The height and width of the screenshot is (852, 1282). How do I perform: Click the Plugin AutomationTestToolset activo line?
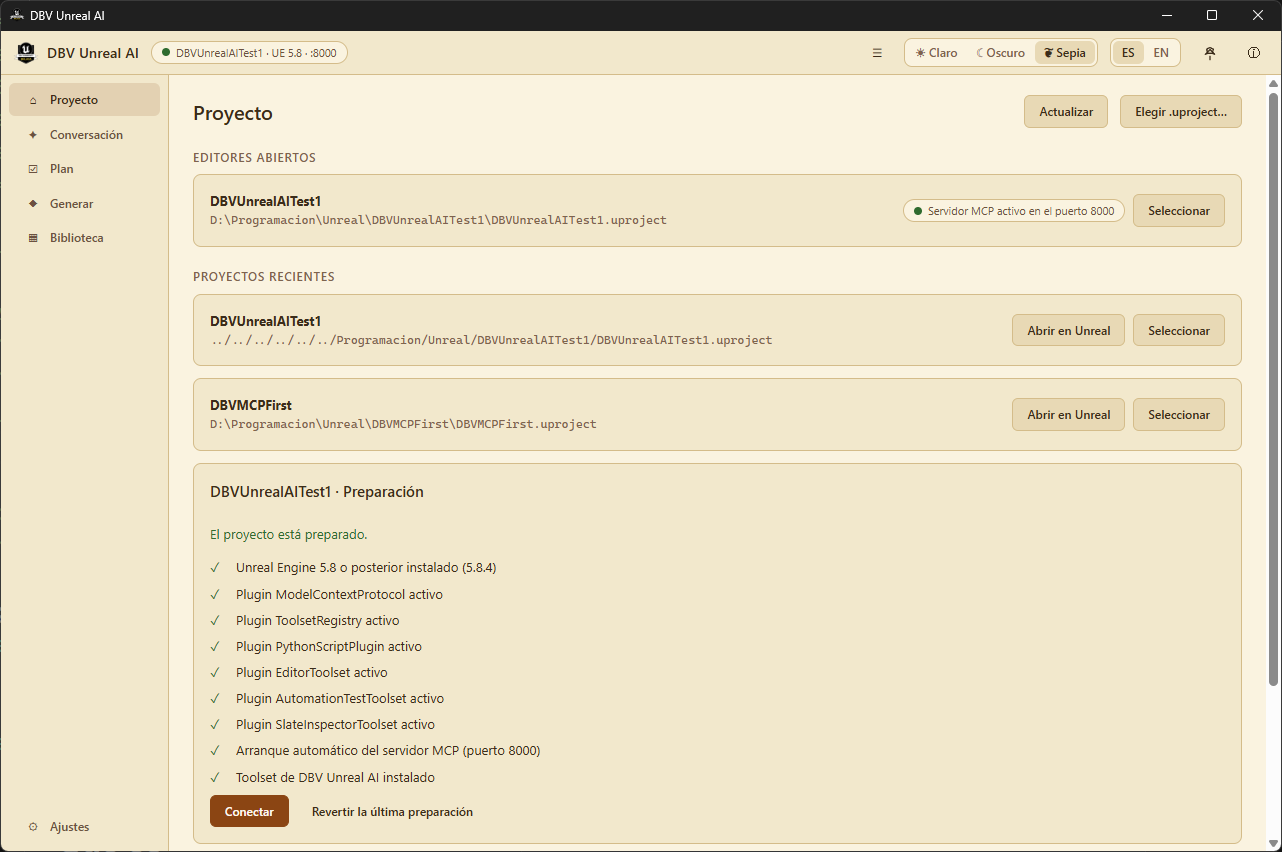tap(340, 699)
